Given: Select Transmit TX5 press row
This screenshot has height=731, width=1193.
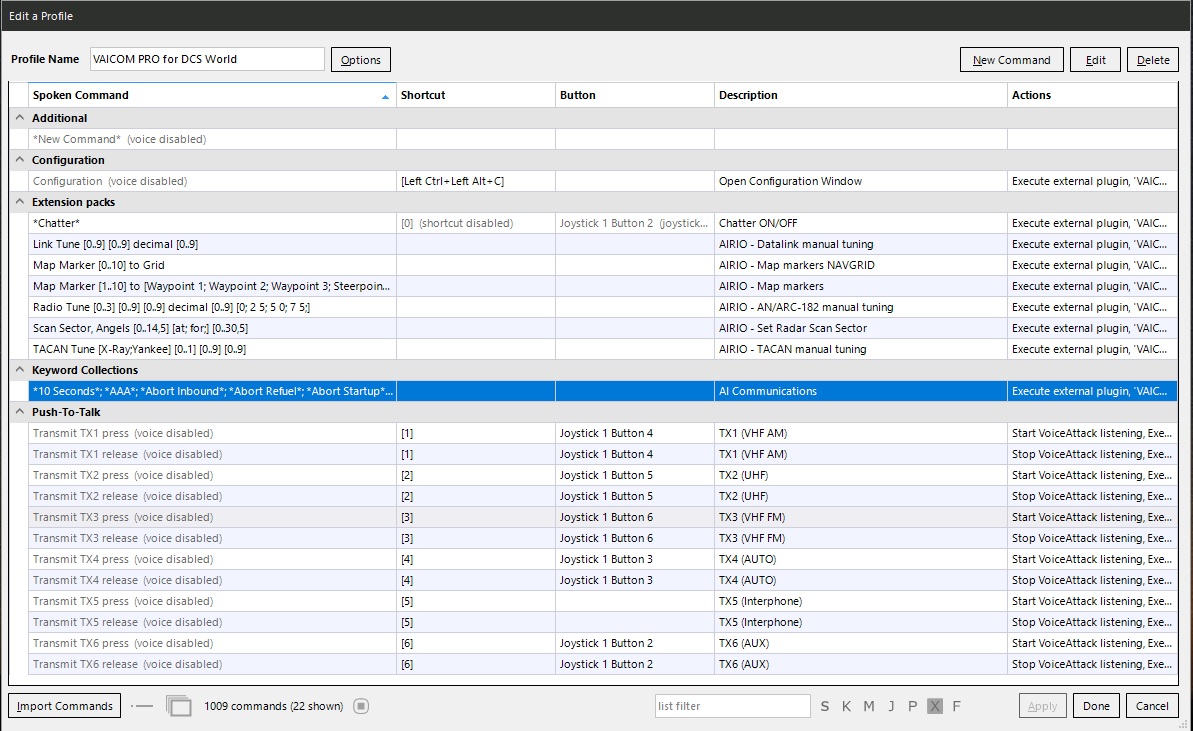Looking at the screenshot, I should [x=603, y=601].
